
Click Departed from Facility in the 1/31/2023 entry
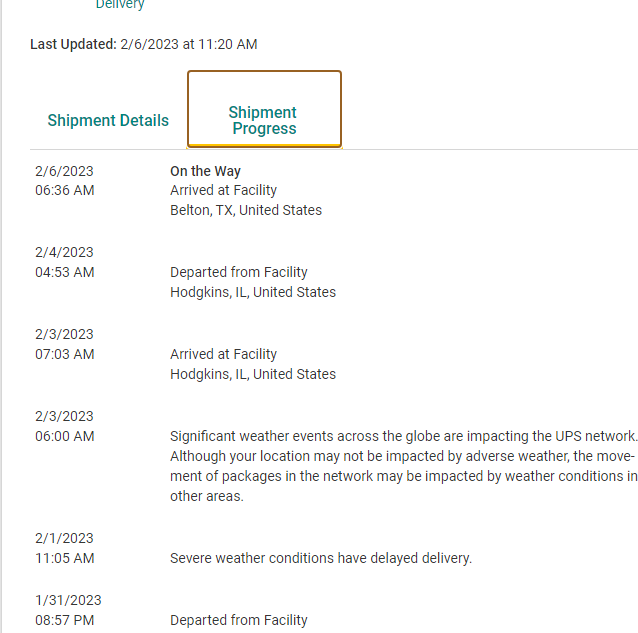239,620
